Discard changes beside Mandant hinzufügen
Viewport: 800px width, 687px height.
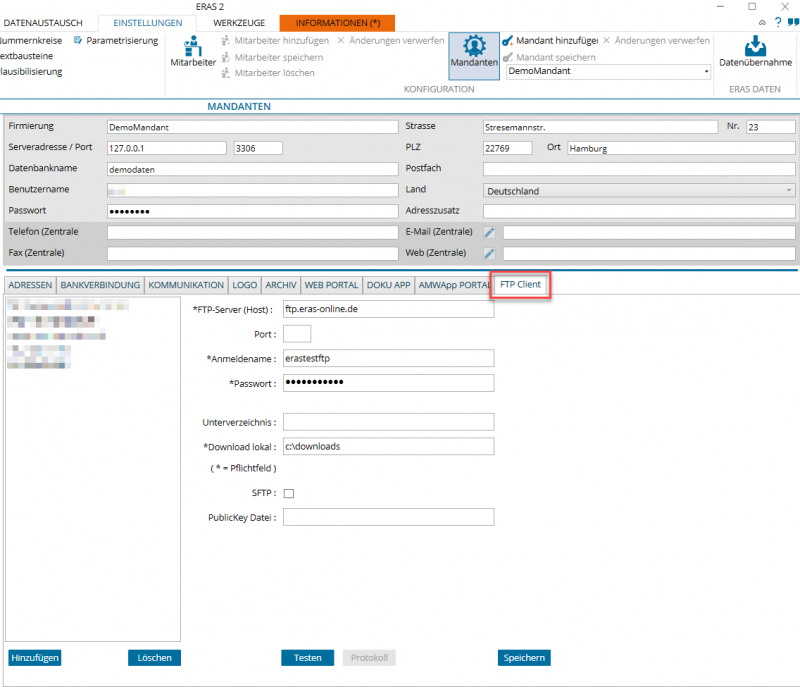(x=656, y=40)
